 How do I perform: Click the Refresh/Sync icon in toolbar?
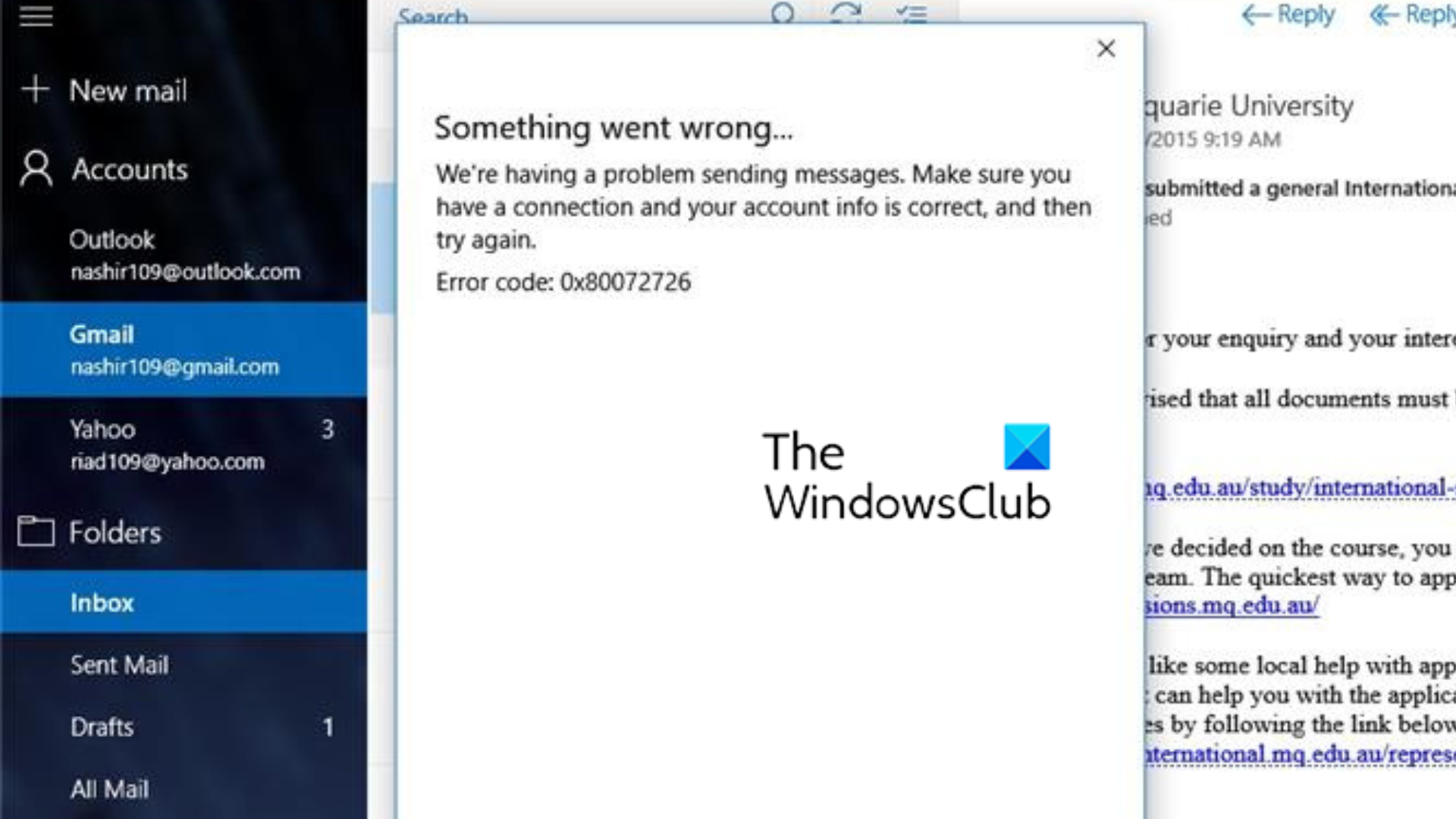846,12
